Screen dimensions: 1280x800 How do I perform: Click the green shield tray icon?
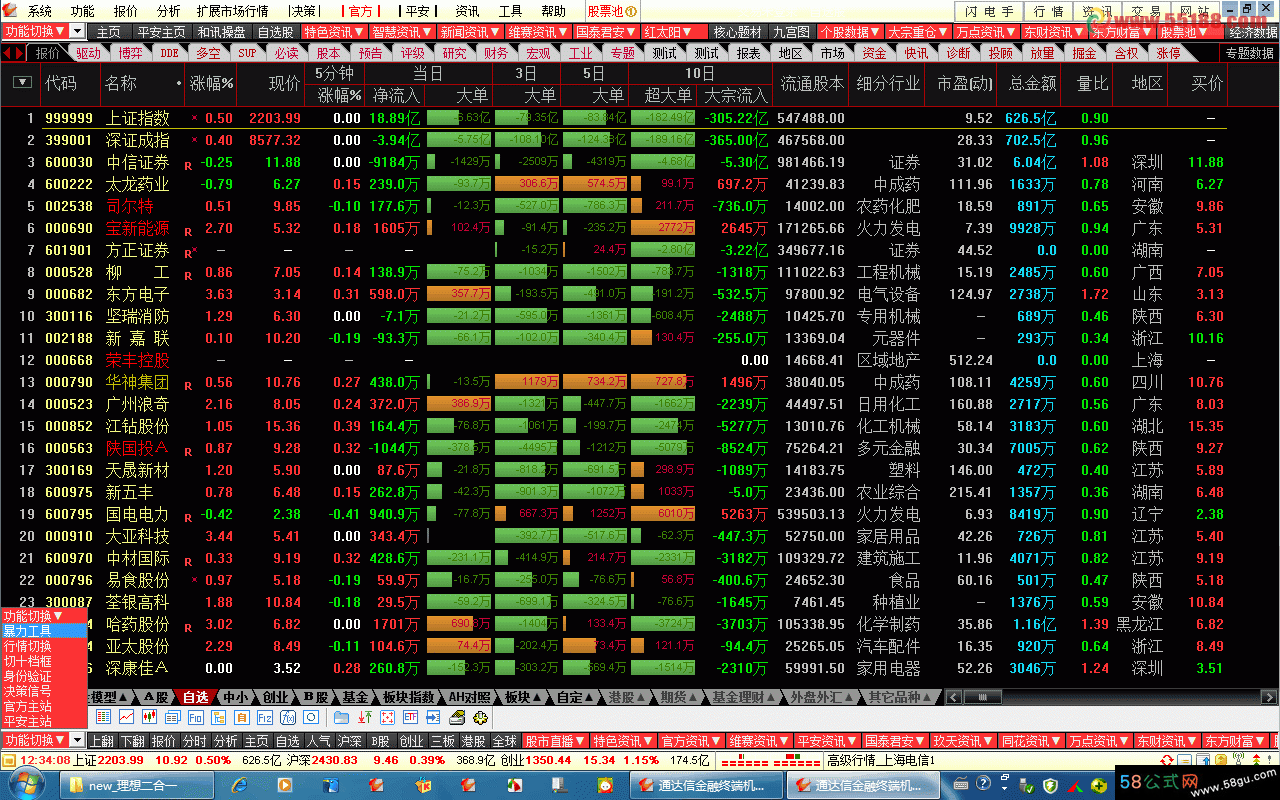coord(1050,785)
